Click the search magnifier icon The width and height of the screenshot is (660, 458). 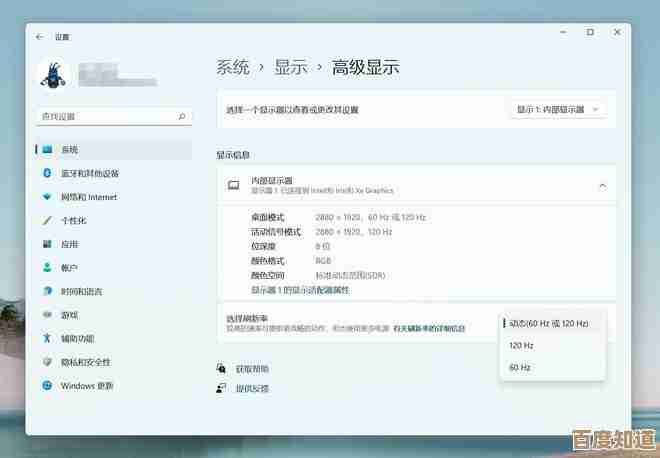pyautogui.click(x=182, y=116)
